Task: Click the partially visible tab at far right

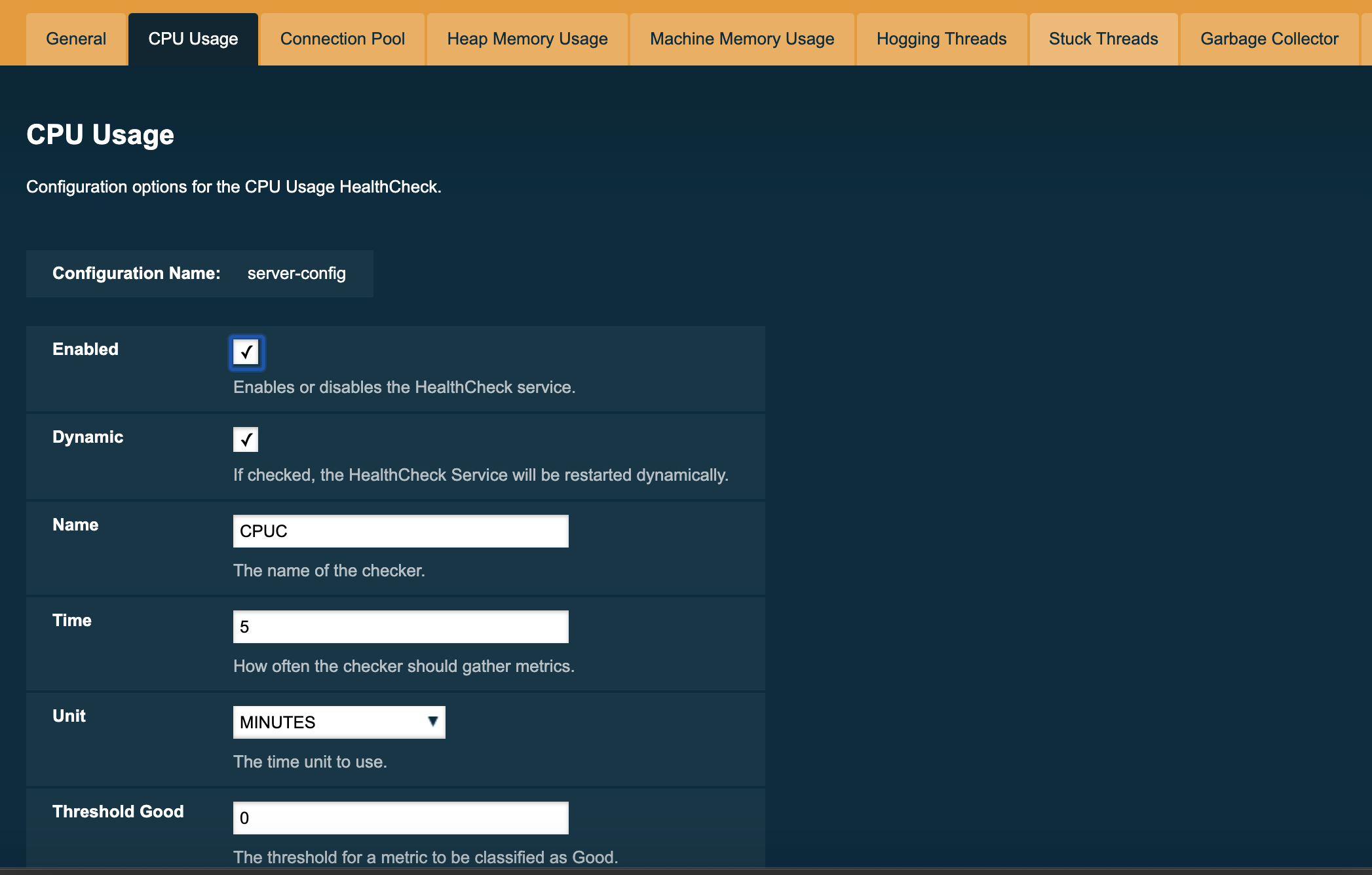Action: (1367, 39)
